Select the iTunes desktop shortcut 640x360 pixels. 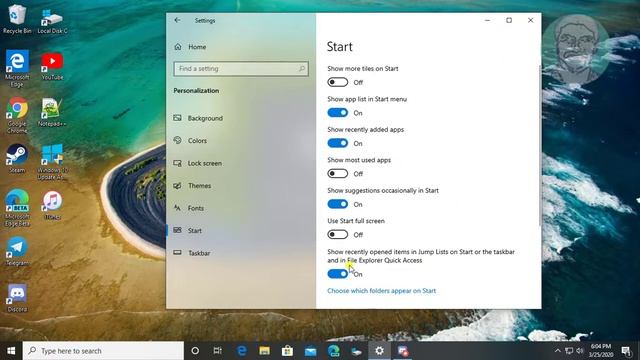(52, 205)
